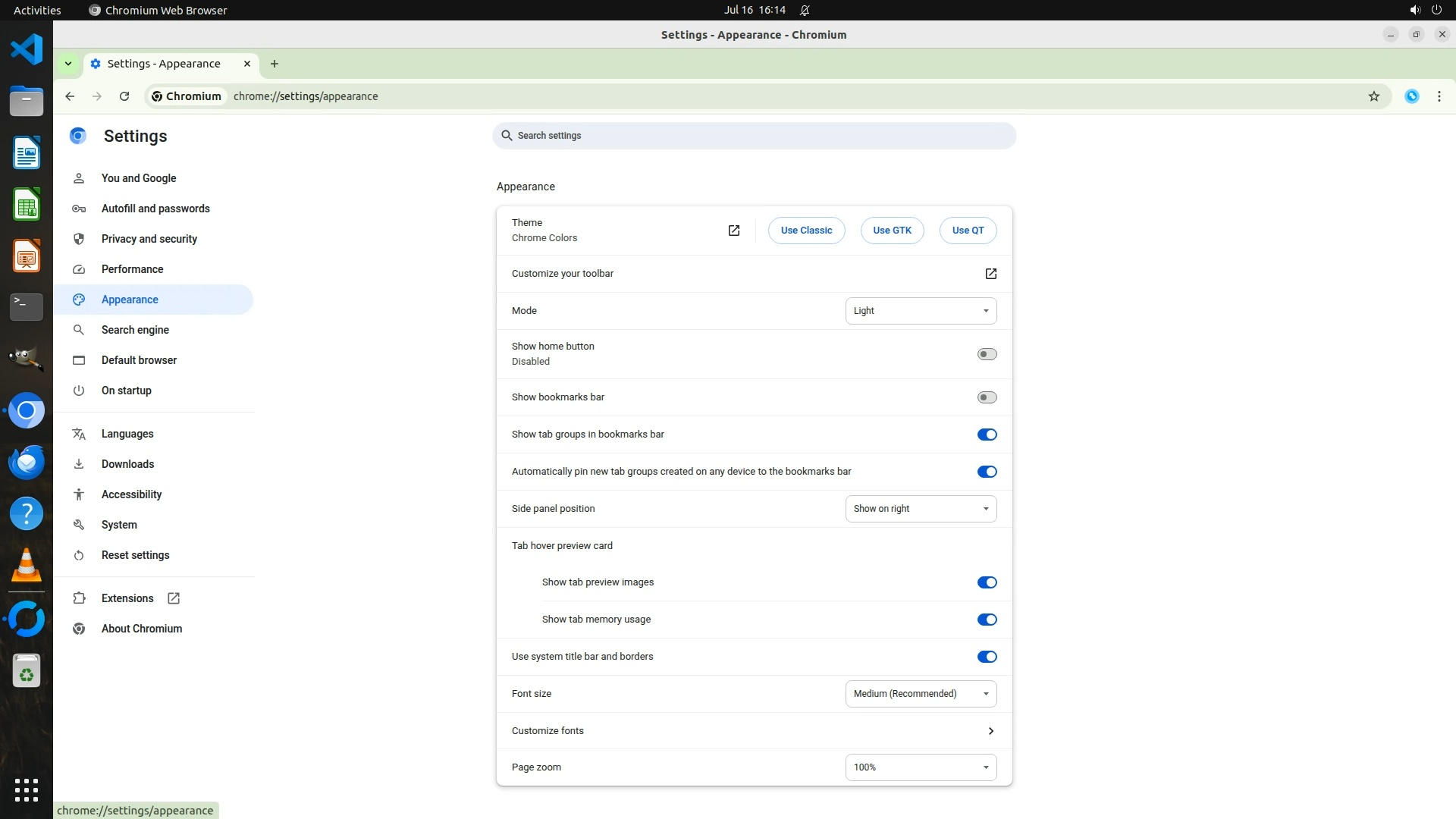This screenshot has height=819, width=1456.
Task: Open the Theme external link icon
Action: pos(733,231)
